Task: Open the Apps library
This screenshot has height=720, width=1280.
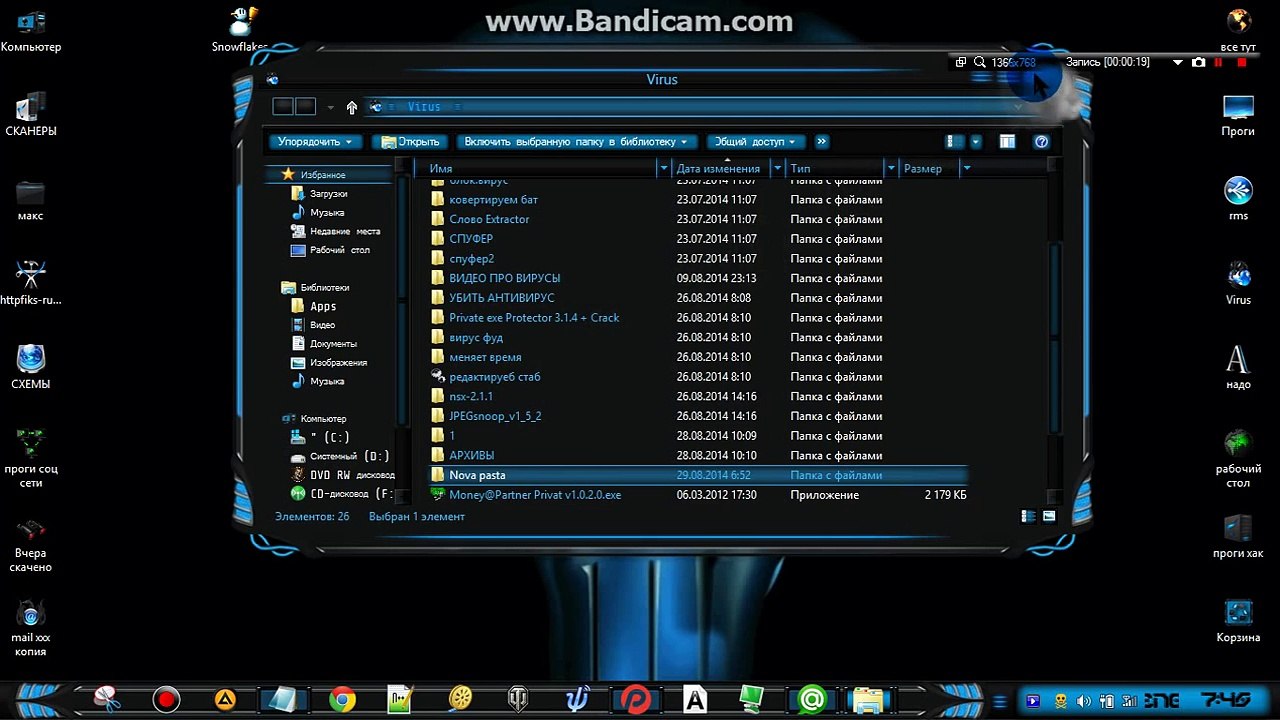Action: coord(323,306)
